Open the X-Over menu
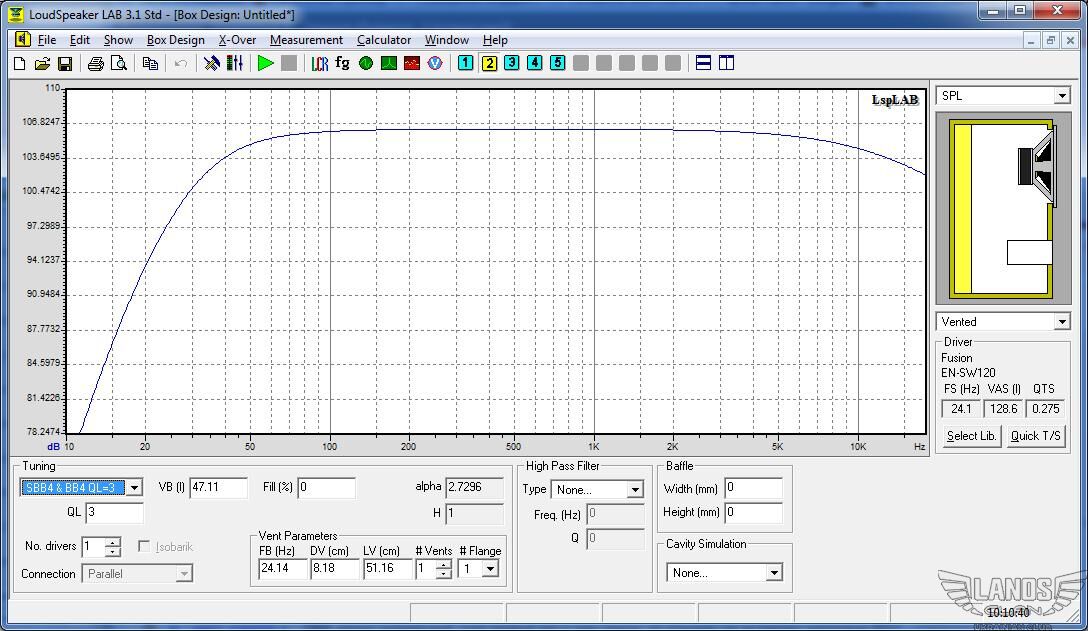The image size is (1088, 631). pyautogui.click(x=237, y=40)
